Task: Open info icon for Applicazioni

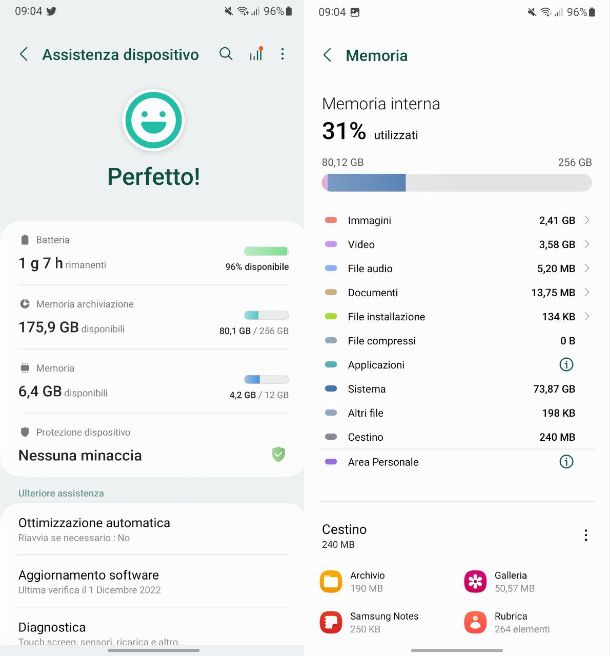Action: click(x=566, y=365)
